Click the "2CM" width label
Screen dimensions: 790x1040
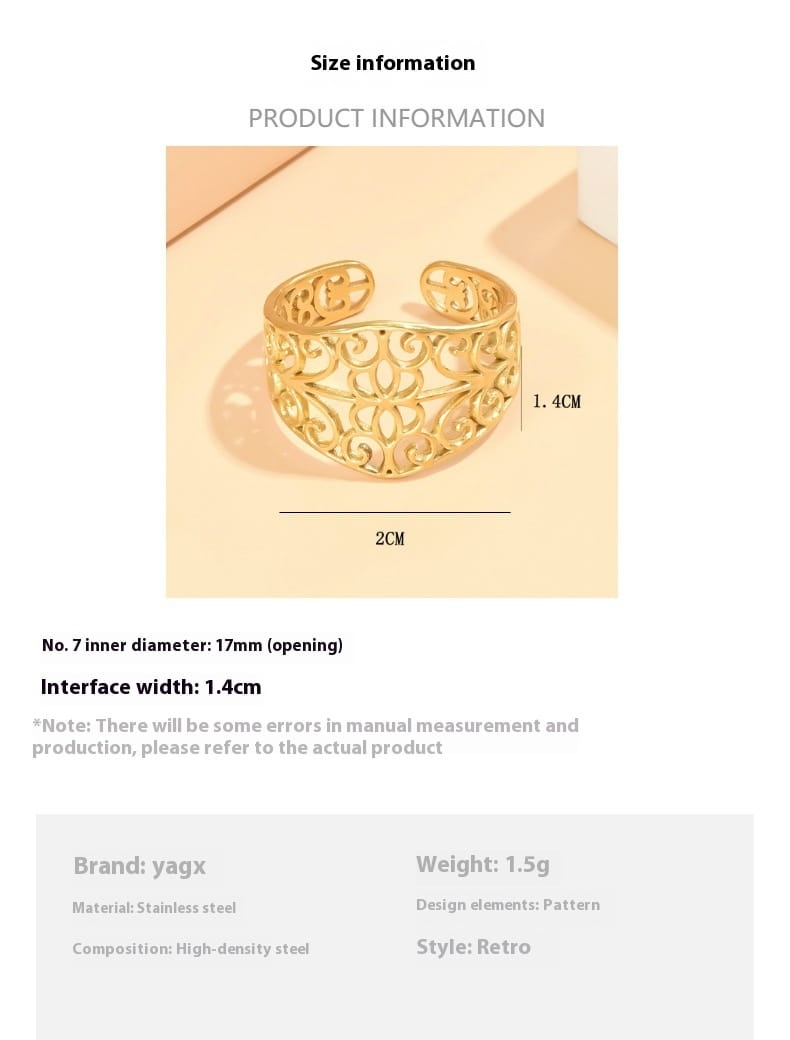click(x=390, y=538)
